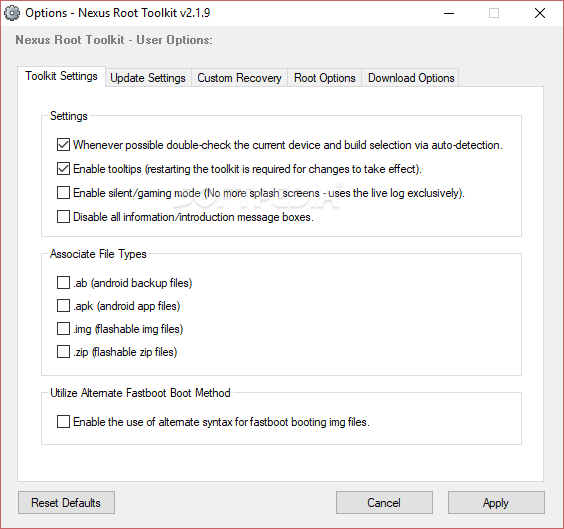564x529 pixels.
Task: Open the Custom Recovery tab
Action: click(239, 78)
